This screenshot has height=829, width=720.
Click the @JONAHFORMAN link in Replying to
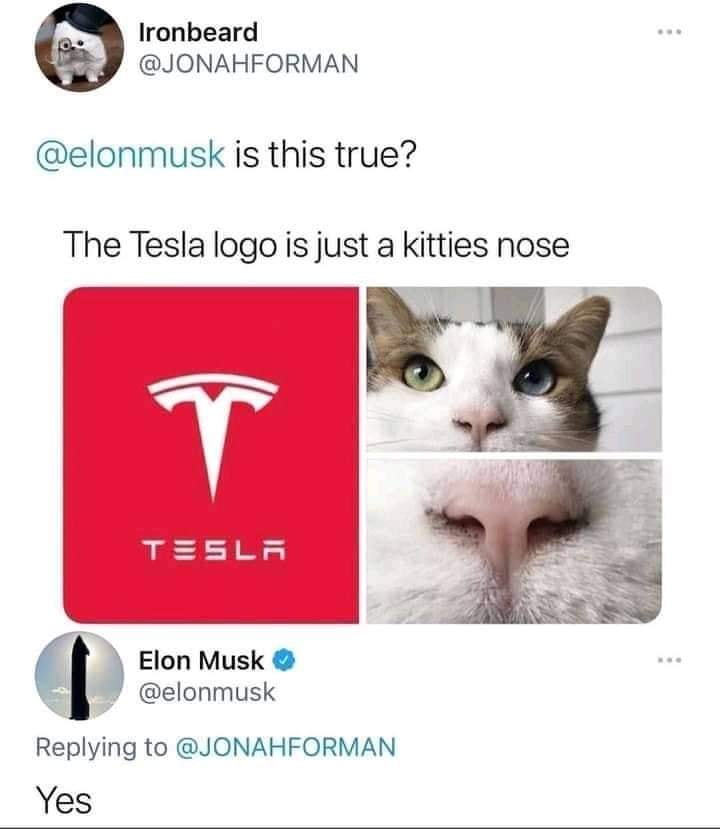pyautogui.click(x=285, y=747)
